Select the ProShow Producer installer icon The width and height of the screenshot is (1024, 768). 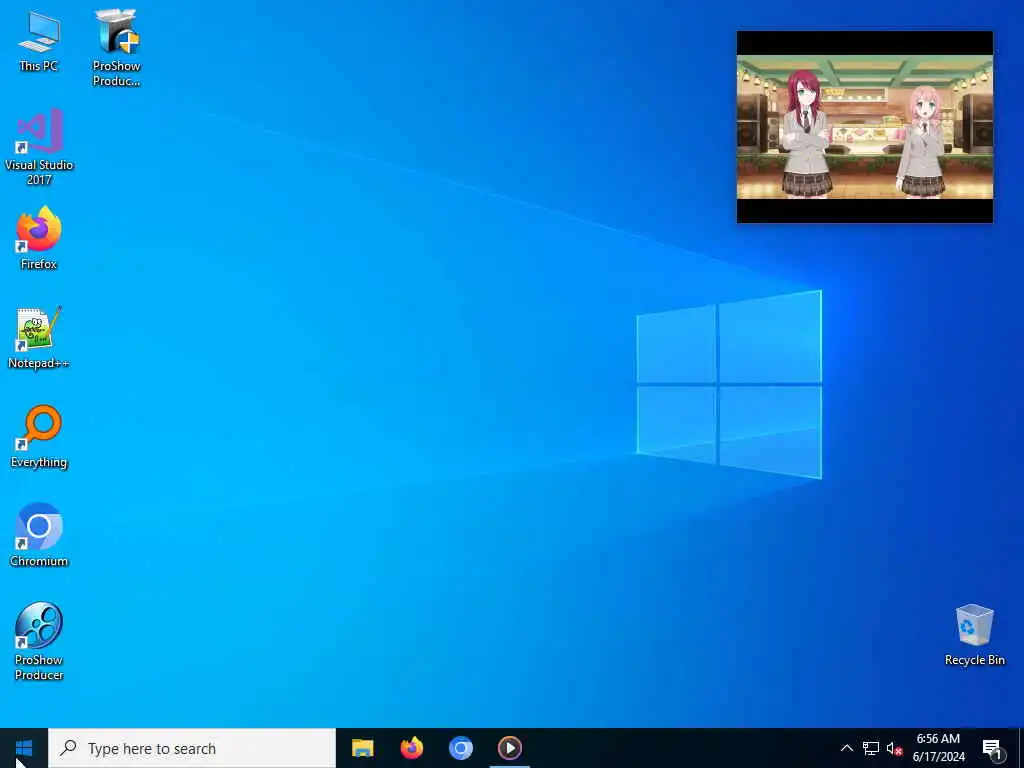[116, 48]
